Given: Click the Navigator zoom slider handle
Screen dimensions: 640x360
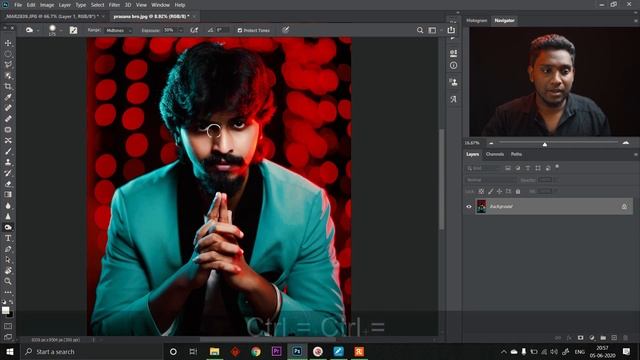Looking at the screenshot, I should (x=544, y=144).
